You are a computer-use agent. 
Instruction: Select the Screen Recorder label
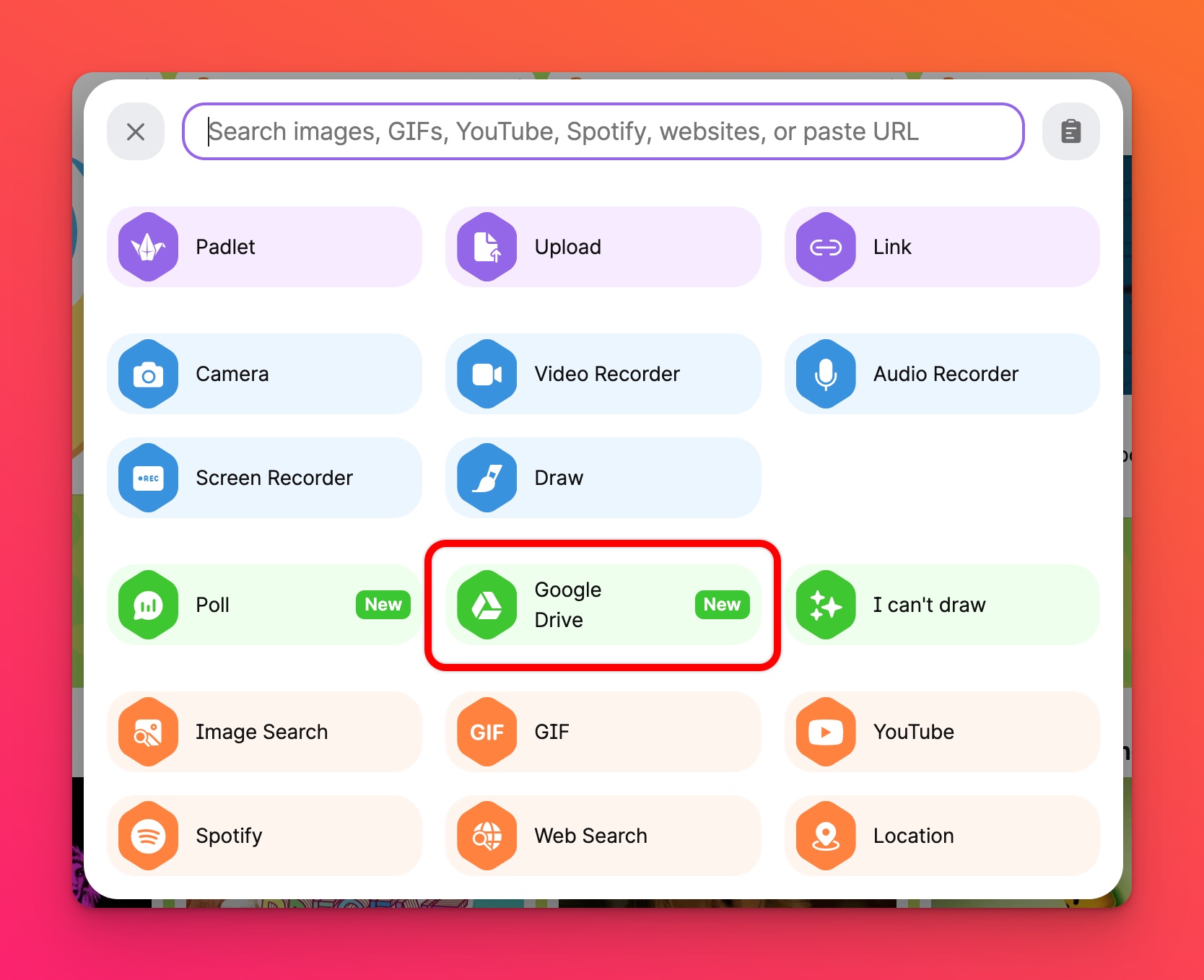(x=274, y=478)
